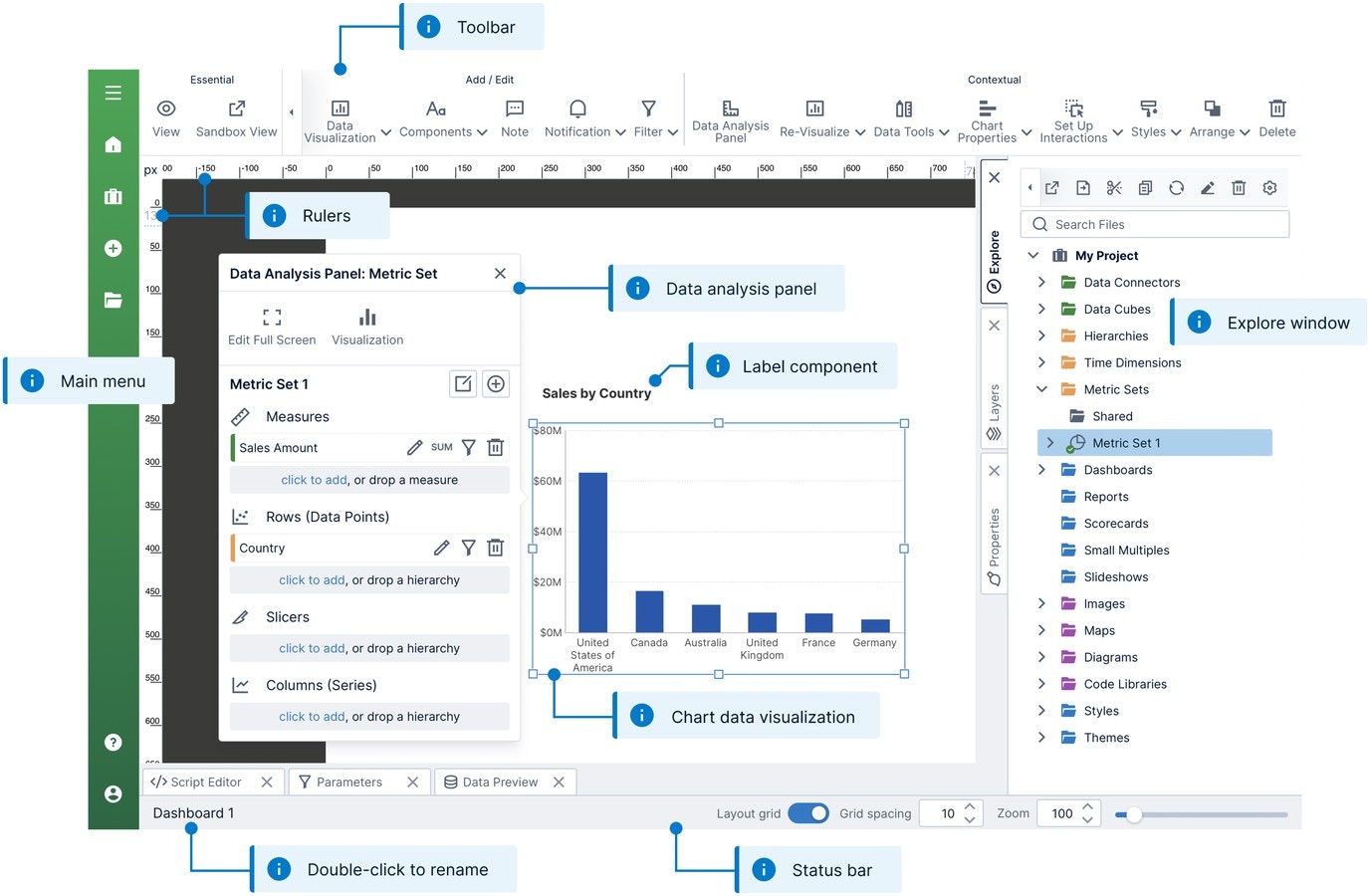Add a Note from the toolbar
The height and width of the screenshot is (896, 1368).
[x=515, y=117]
